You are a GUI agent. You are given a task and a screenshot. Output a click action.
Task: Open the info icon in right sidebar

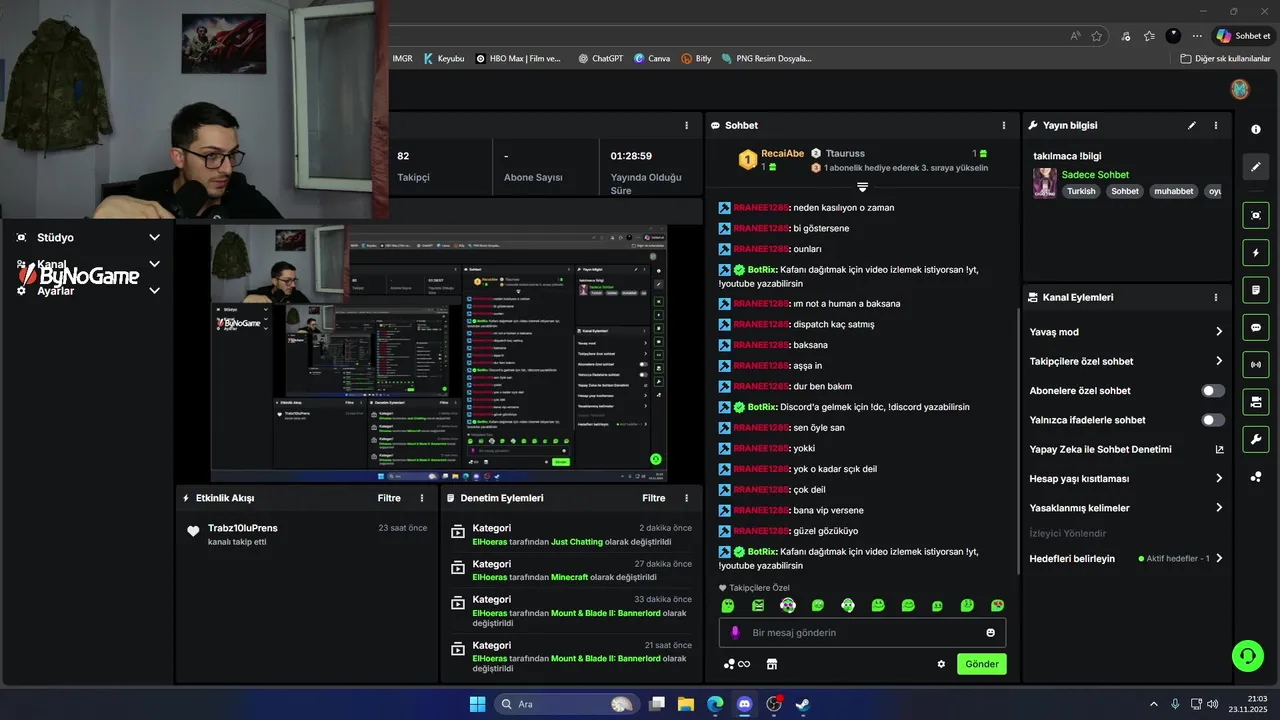(x=1256, y=129)
